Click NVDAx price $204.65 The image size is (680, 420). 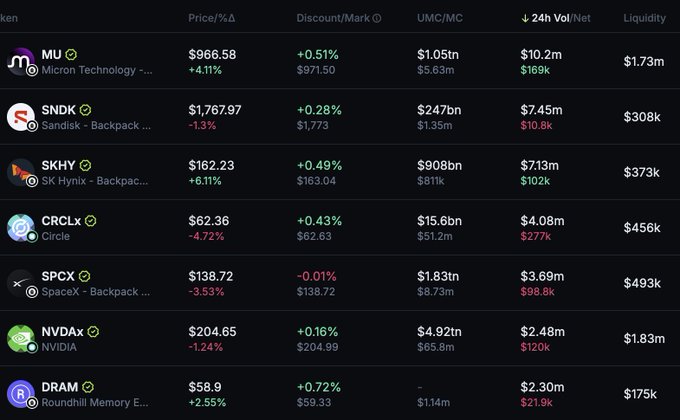coord(212,332)
